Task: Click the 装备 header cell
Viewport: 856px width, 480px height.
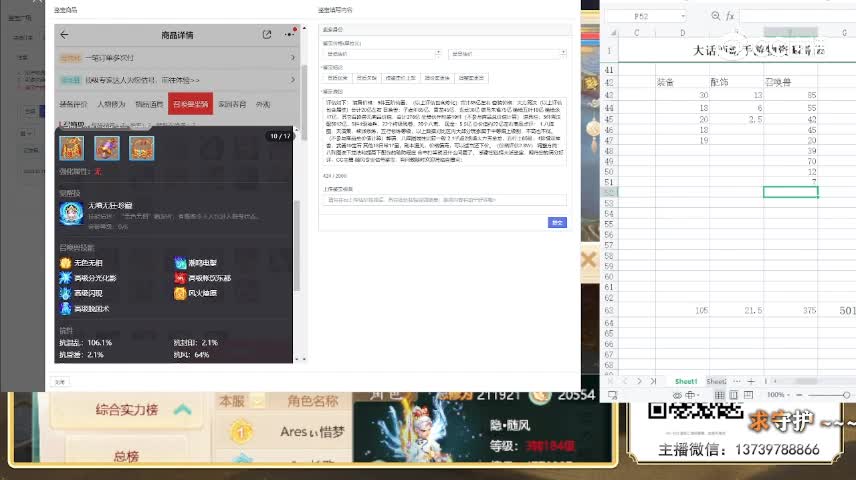Action: coord(682,82)
